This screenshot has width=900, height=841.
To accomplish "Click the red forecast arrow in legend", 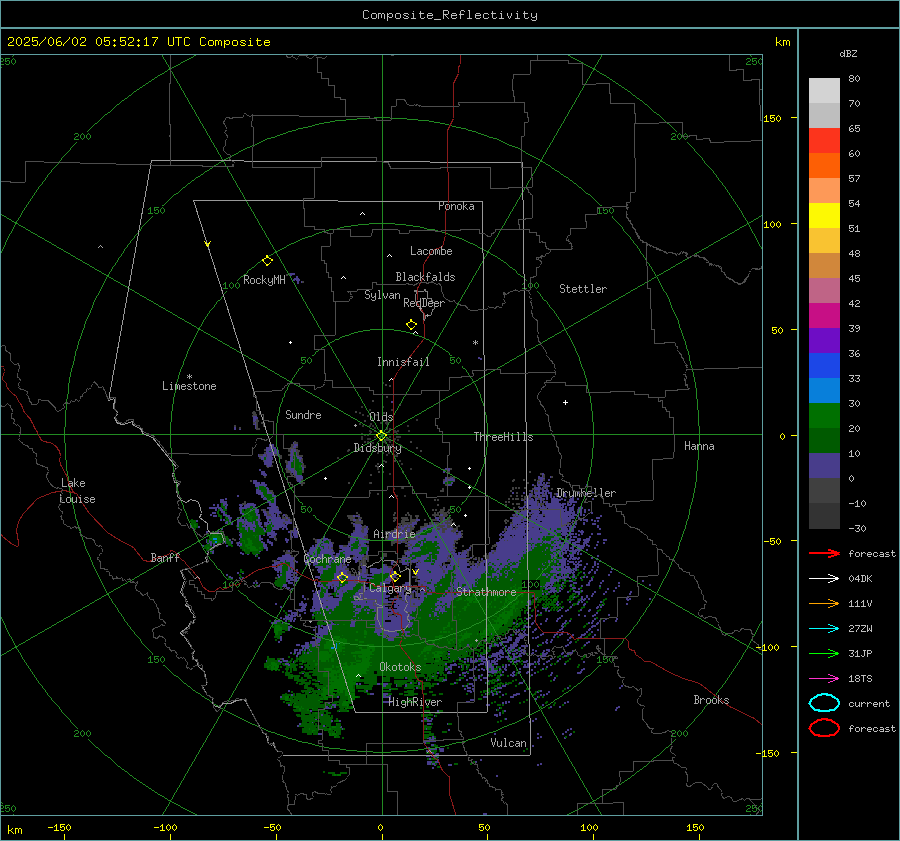I will pos(824,553).
